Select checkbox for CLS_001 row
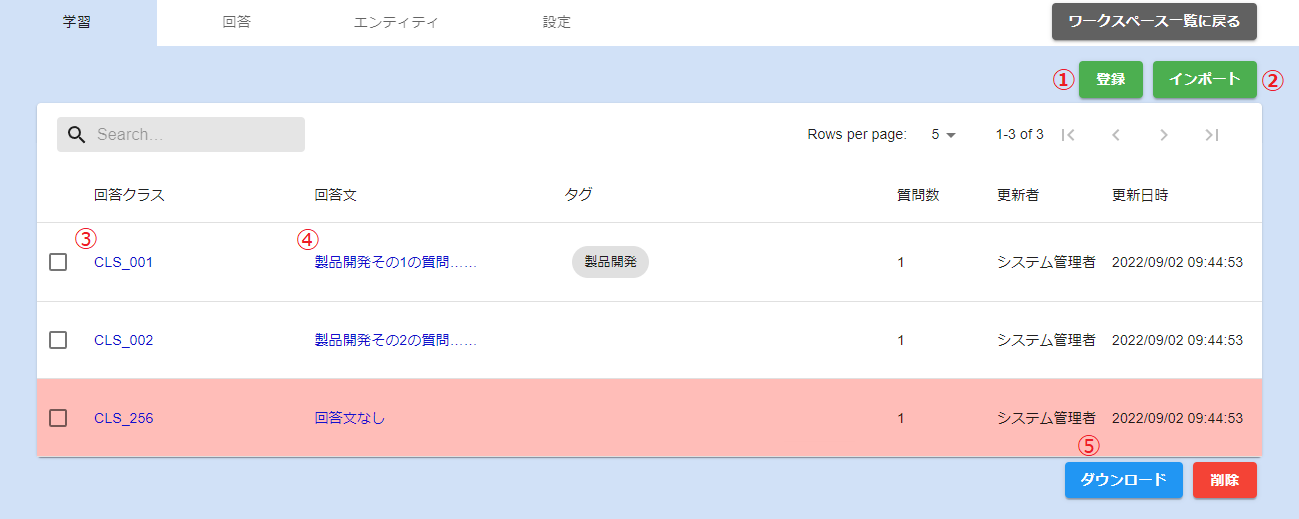The image size is (1299, 519). pos(58,262)
